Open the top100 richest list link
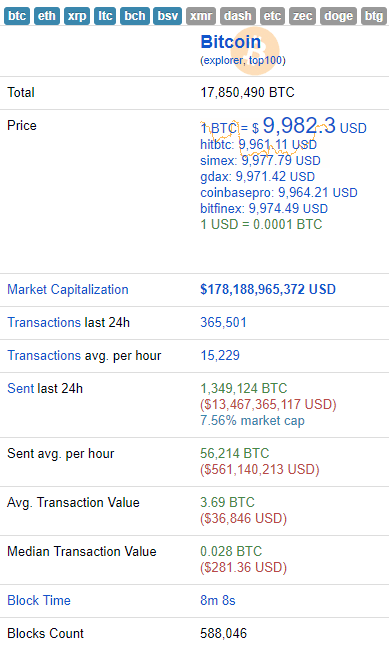 click(x=265, y=60)
